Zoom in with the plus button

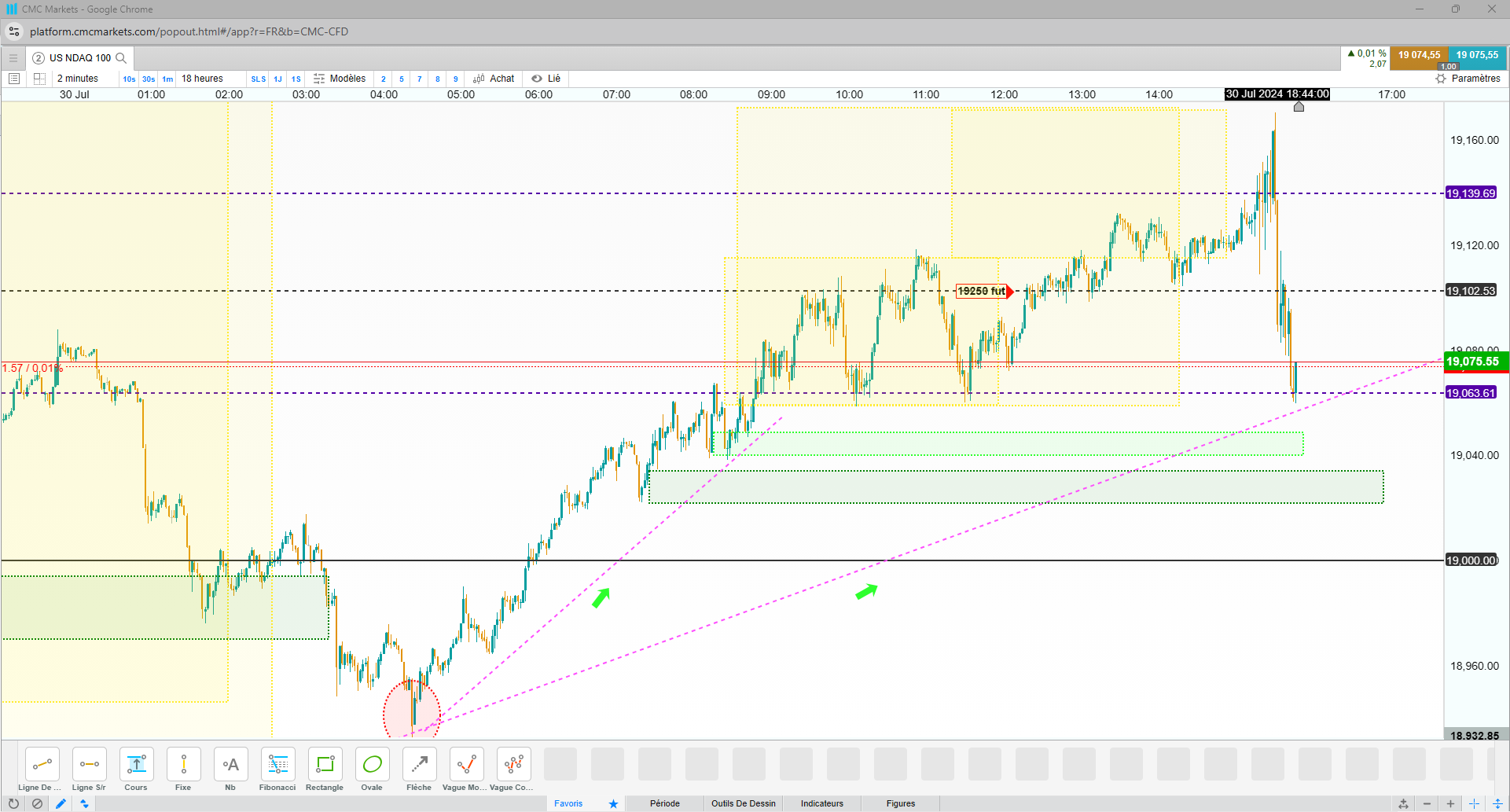click(1450, 803)
